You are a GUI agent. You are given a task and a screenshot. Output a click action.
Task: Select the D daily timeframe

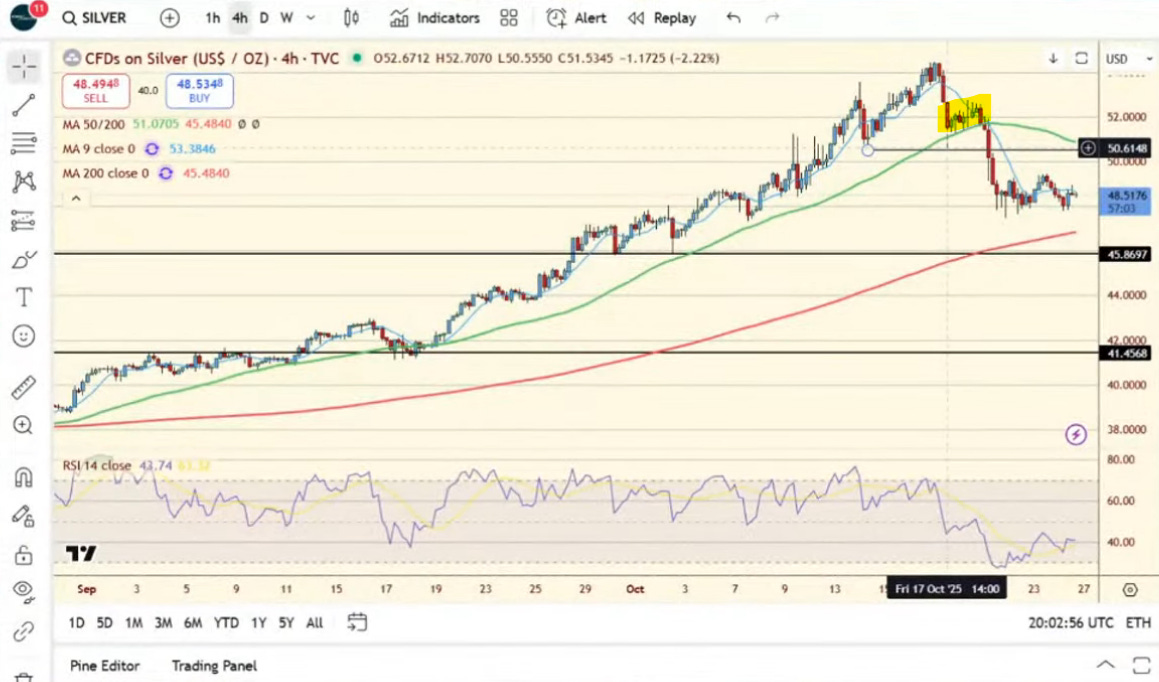coord(264,18)
